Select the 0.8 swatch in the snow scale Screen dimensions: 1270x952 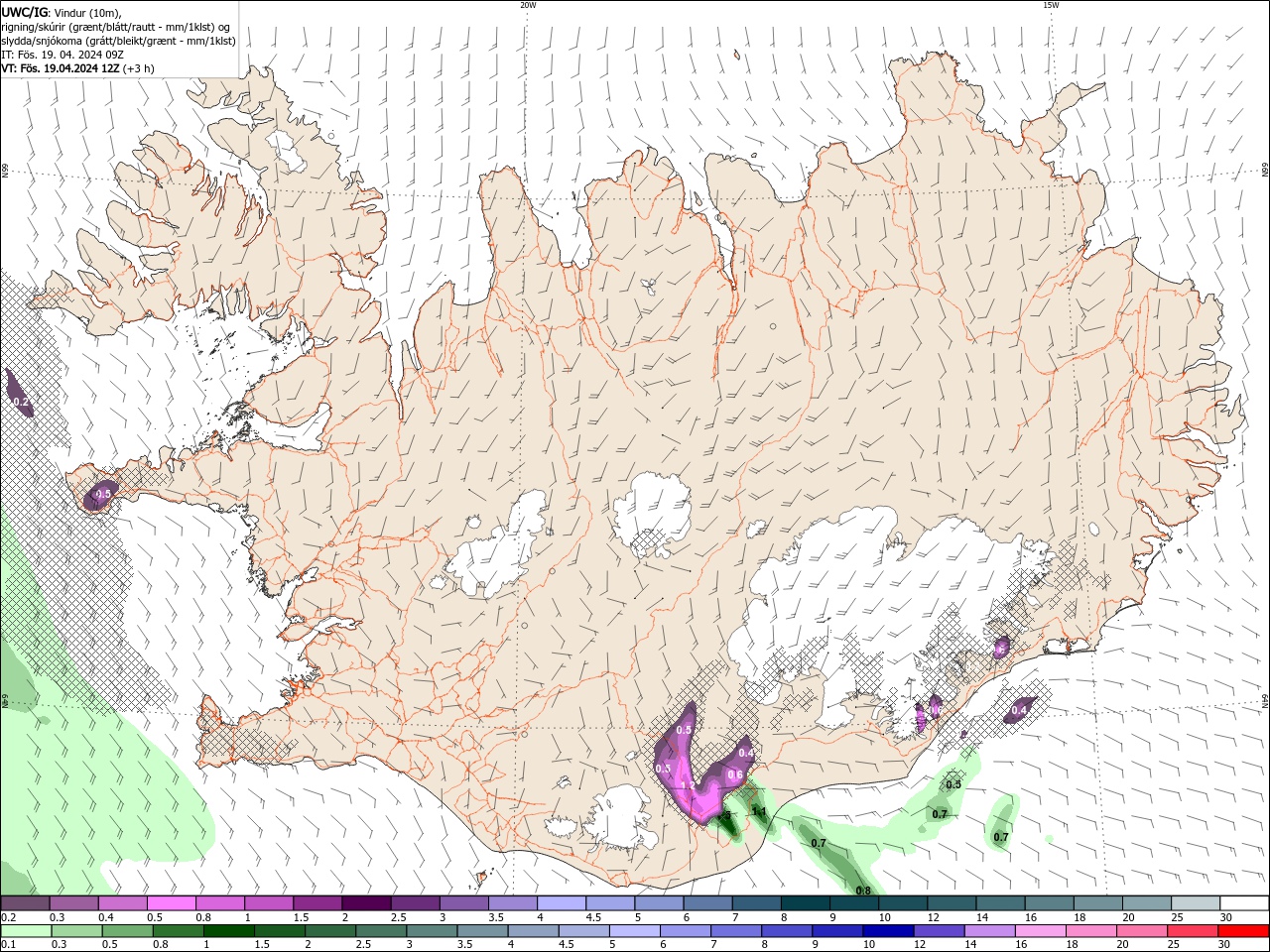pos(220,903)
